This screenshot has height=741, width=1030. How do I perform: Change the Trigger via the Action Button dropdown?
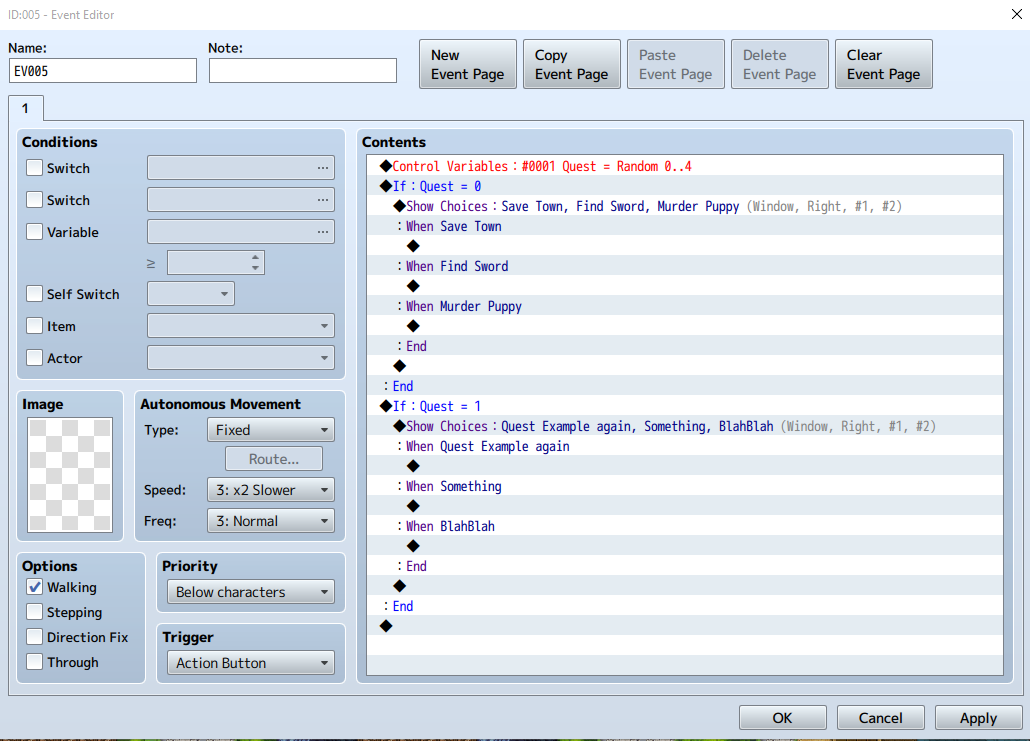click(250, 662)
